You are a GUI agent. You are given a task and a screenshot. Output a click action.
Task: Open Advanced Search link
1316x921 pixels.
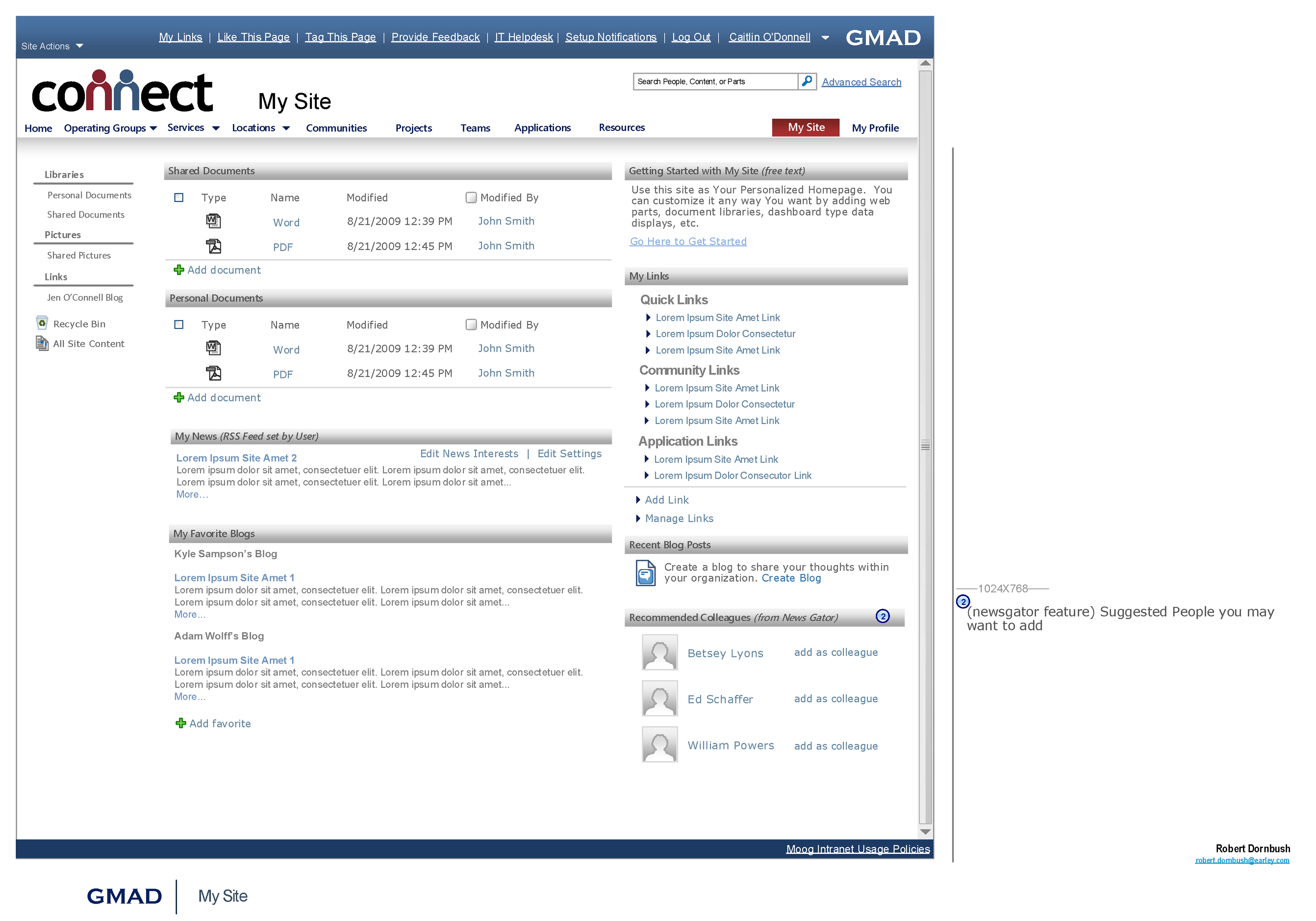862,82
